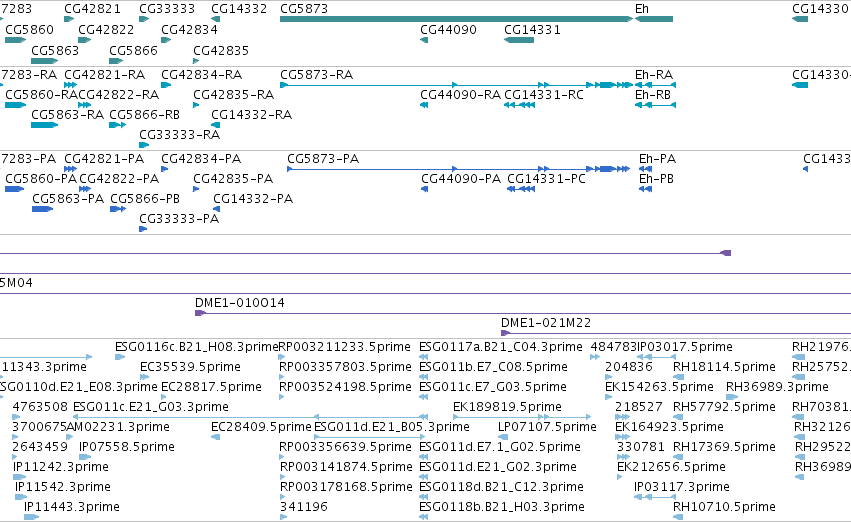Screen dimensions: 851x522
Task: Select the EK189819.5prime EST label
Action: pos(507,407)
